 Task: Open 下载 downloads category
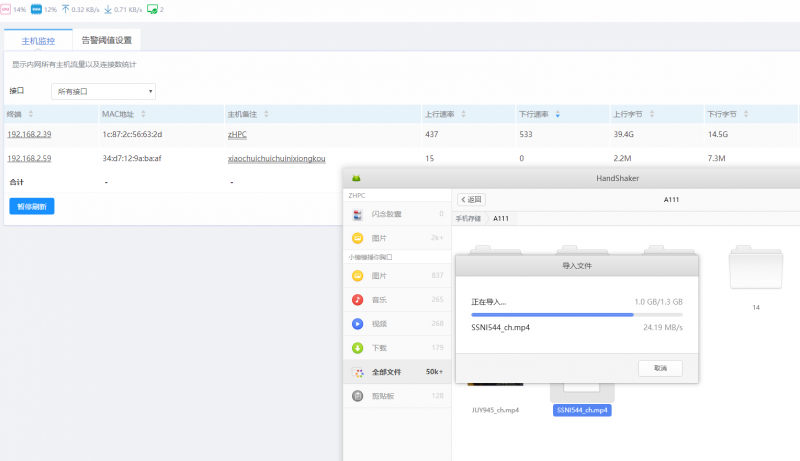[x=380, y=348]
